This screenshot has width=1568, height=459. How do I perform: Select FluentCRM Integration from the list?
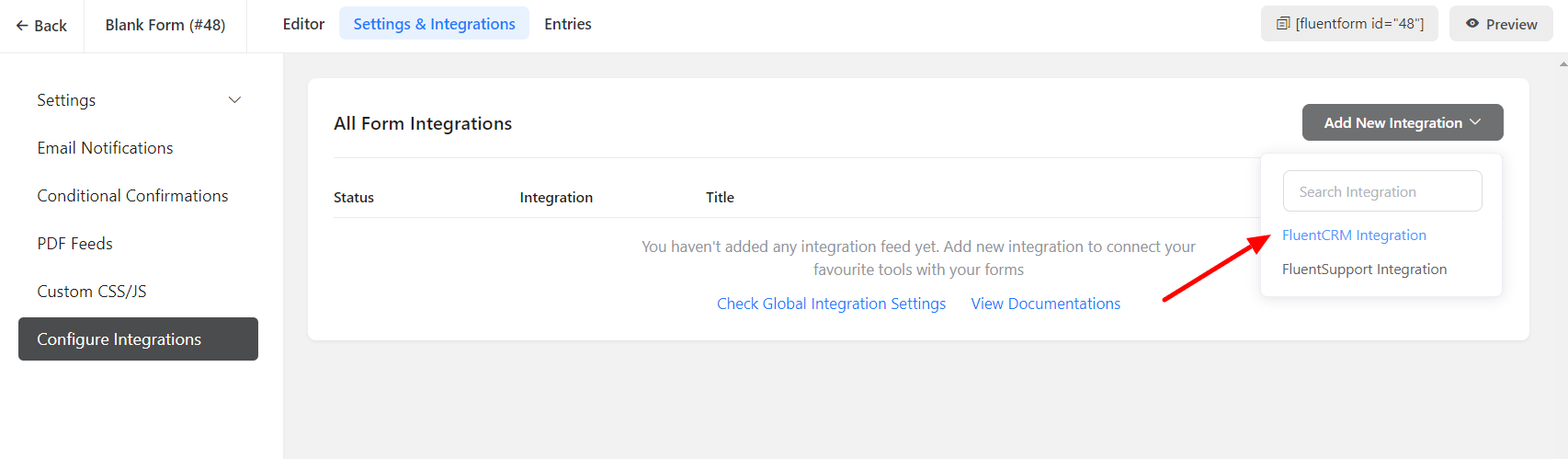pos(1354,235)
